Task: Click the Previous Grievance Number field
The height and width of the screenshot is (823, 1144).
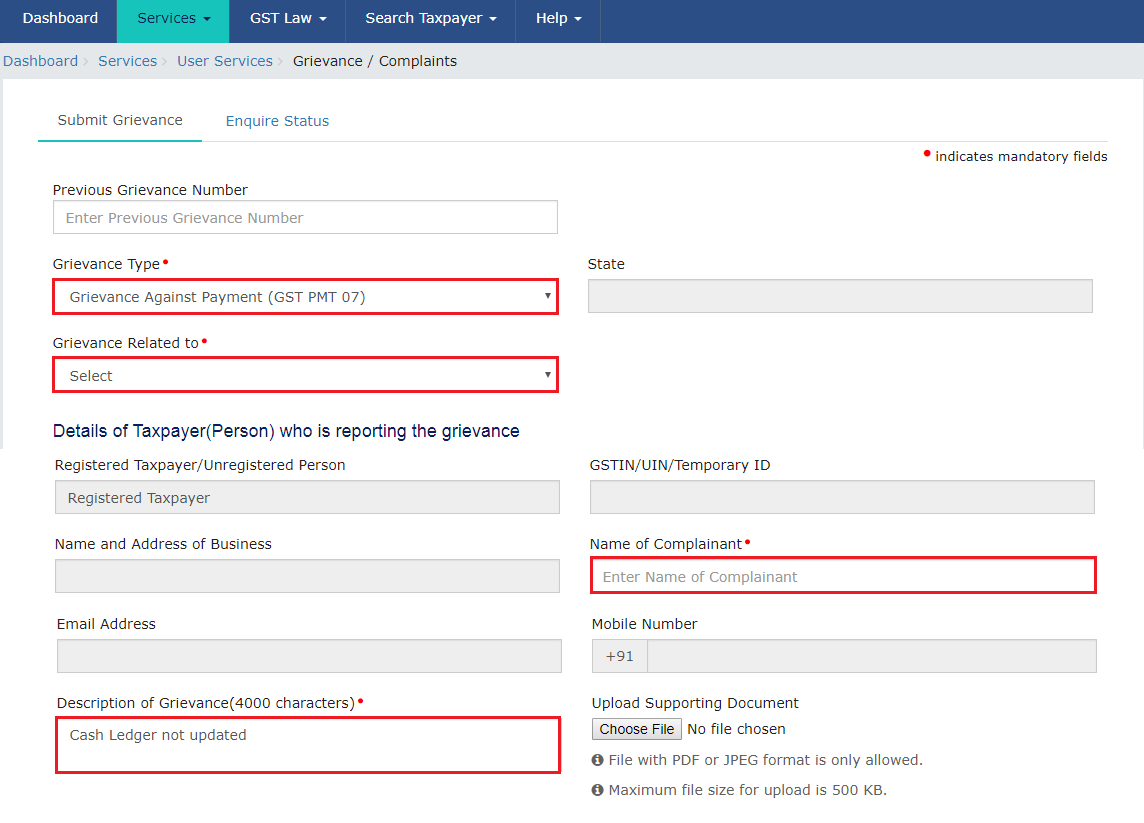Action: pos(305,218)
